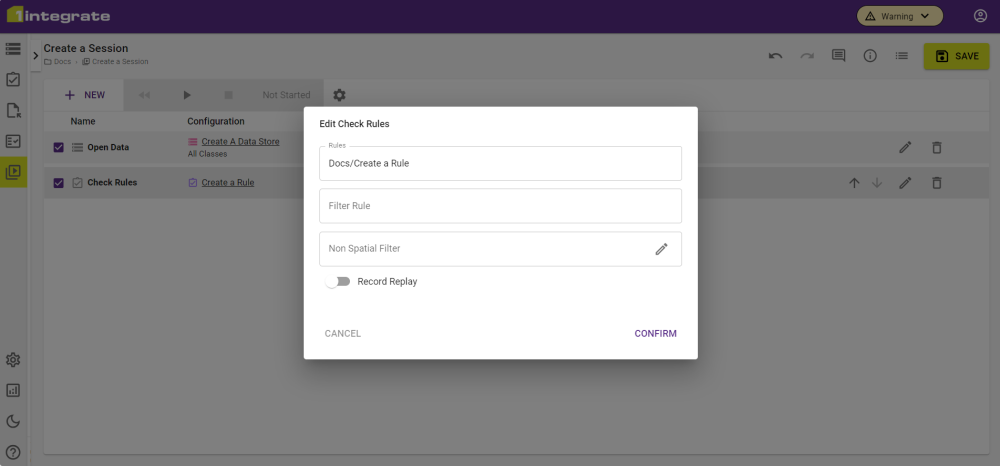Image resolution: width=1000 pixels, height=466 pixels.
Task: Uncheck the Open Data task checkbox
Action: click(58, 148)
